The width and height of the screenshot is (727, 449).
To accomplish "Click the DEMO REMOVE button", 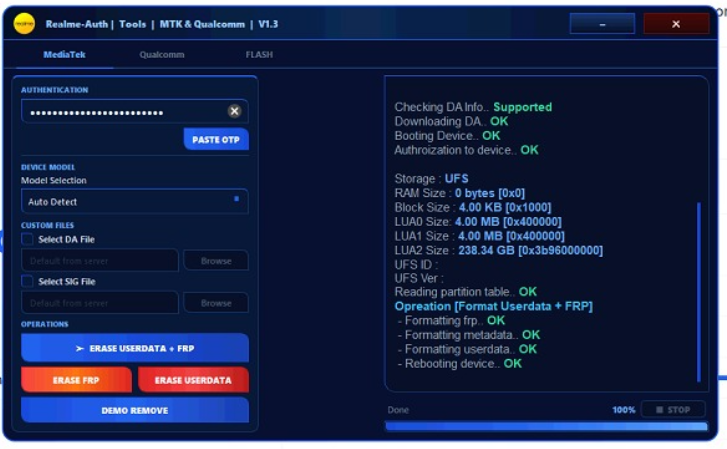I will pos(135,410).
